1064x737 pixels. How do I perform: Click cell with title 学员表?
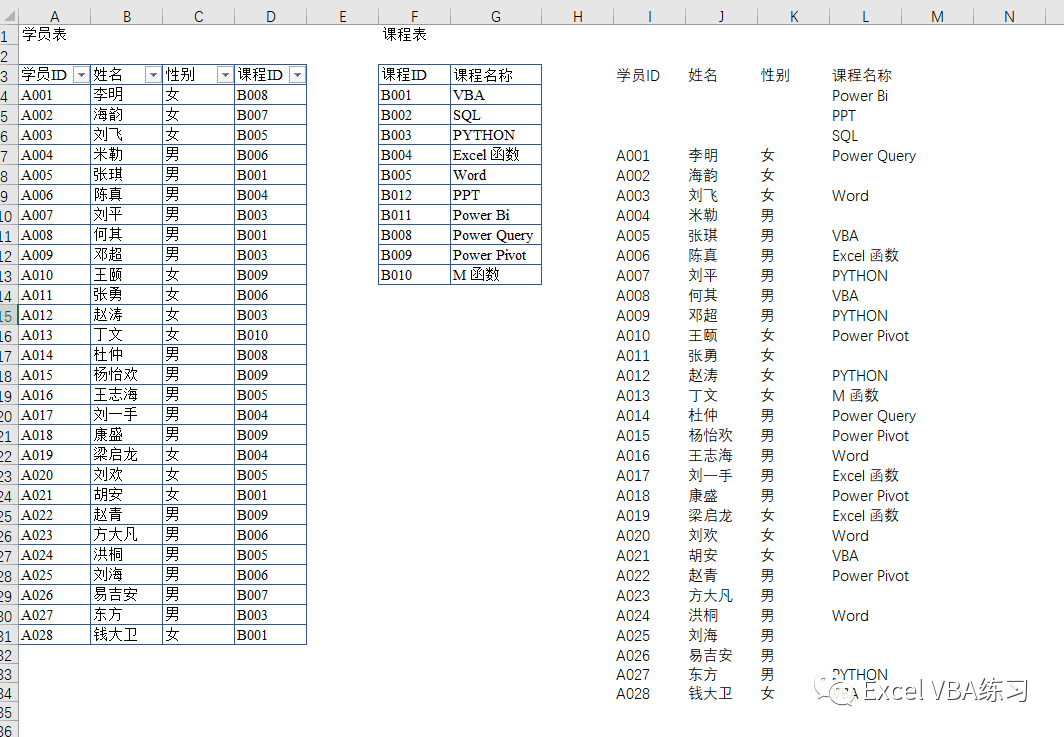click(x=45, y=35)
